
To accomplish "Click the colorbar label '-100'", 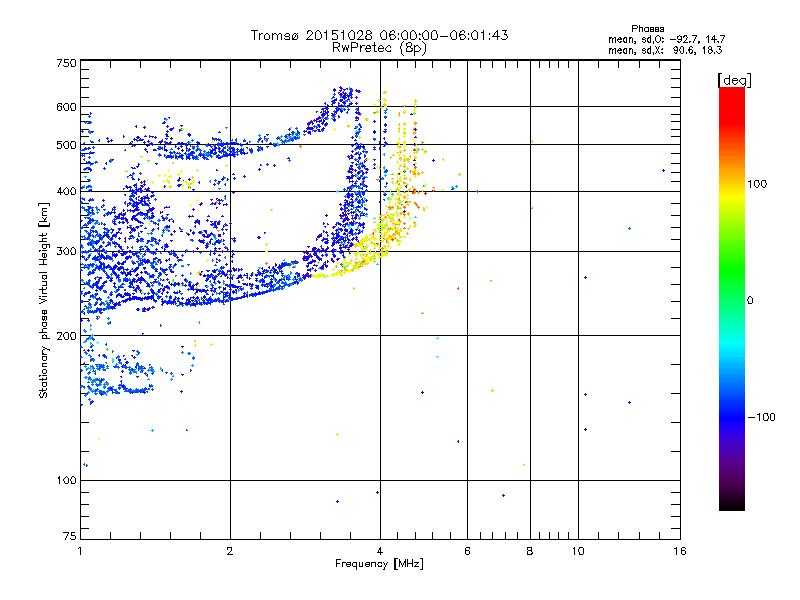I will click(x=761, y=417).
